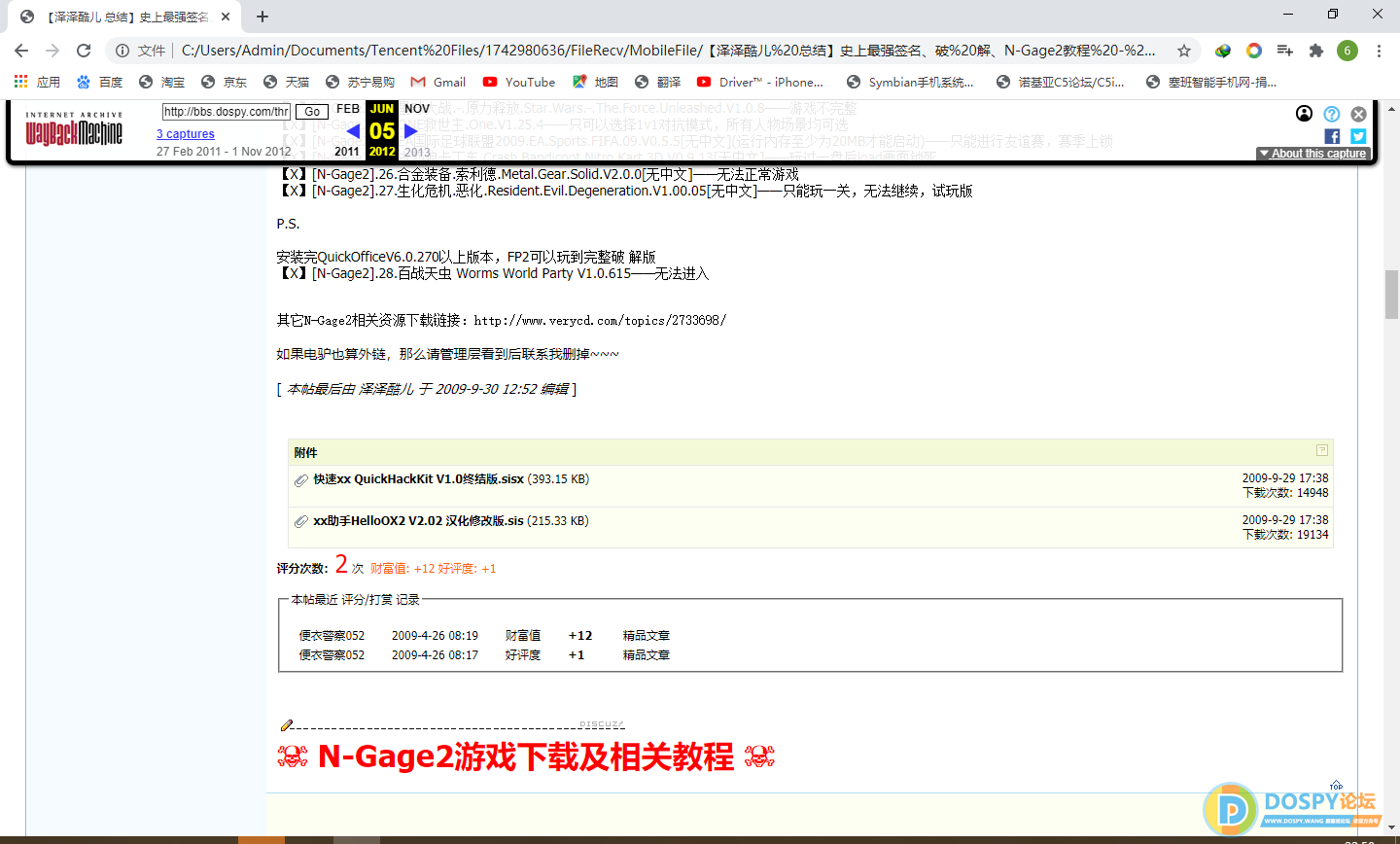
Task: Share capture on Twitter
Action: (1358, 136)
